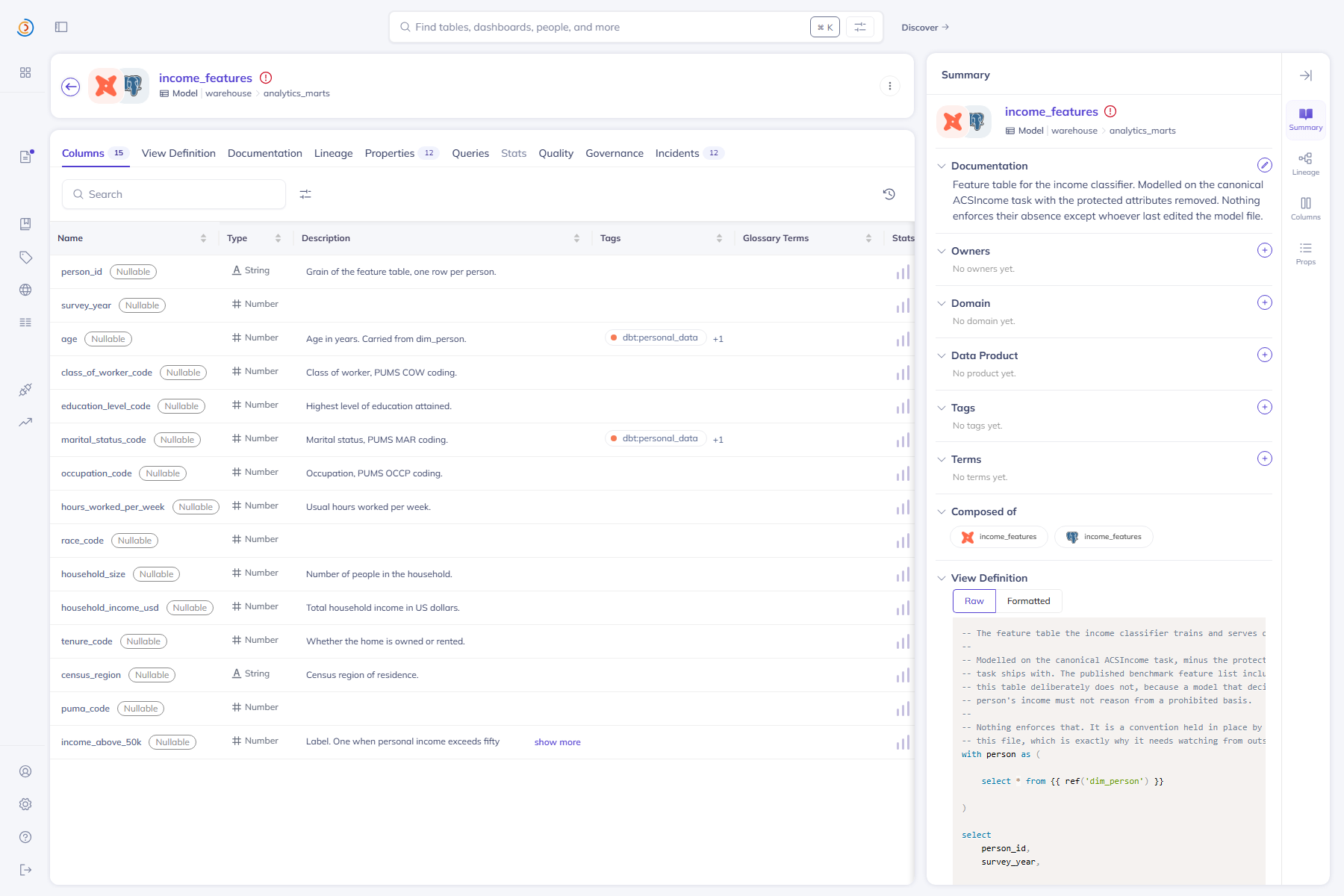Open Lineage in the right rail
Image resolution: width=1344 pixels, height=896 pixels.
click(x=1305, y=164)
